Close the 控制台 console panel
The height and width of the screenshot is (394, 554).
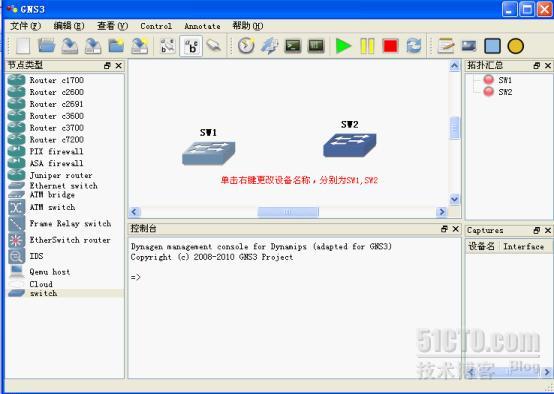coord(456,229)
